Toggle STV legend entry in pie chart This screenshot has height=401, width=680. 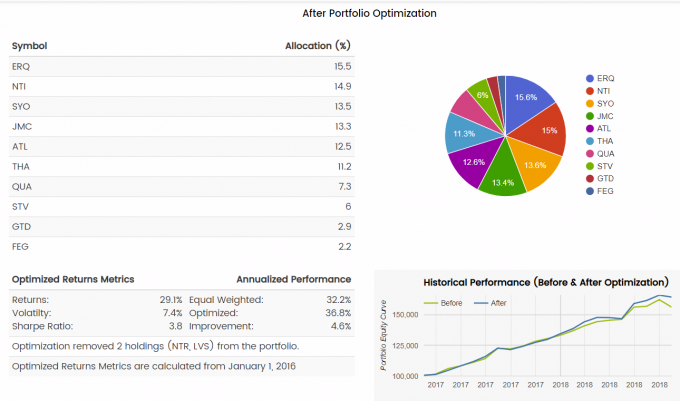click(599, 166)
